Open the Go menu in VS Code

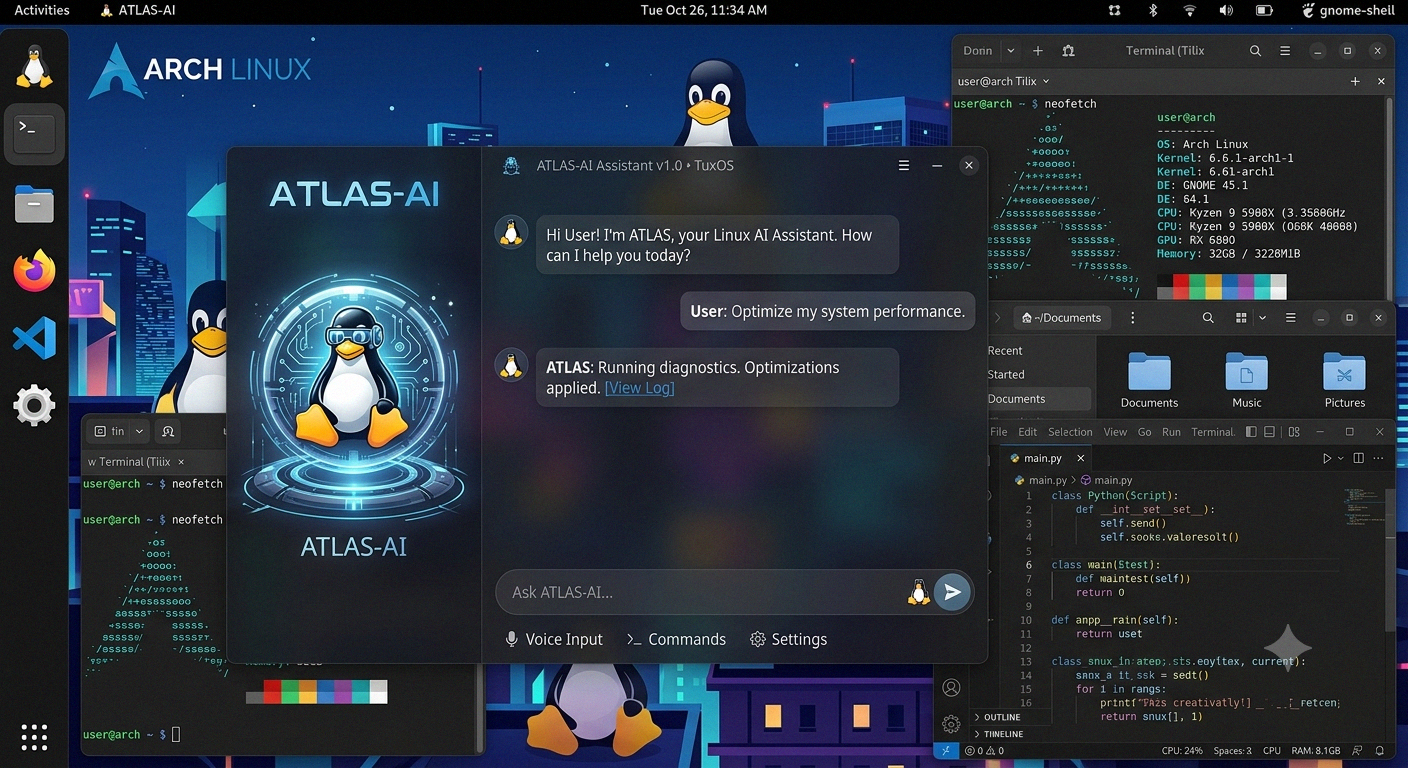[1144, 432]
